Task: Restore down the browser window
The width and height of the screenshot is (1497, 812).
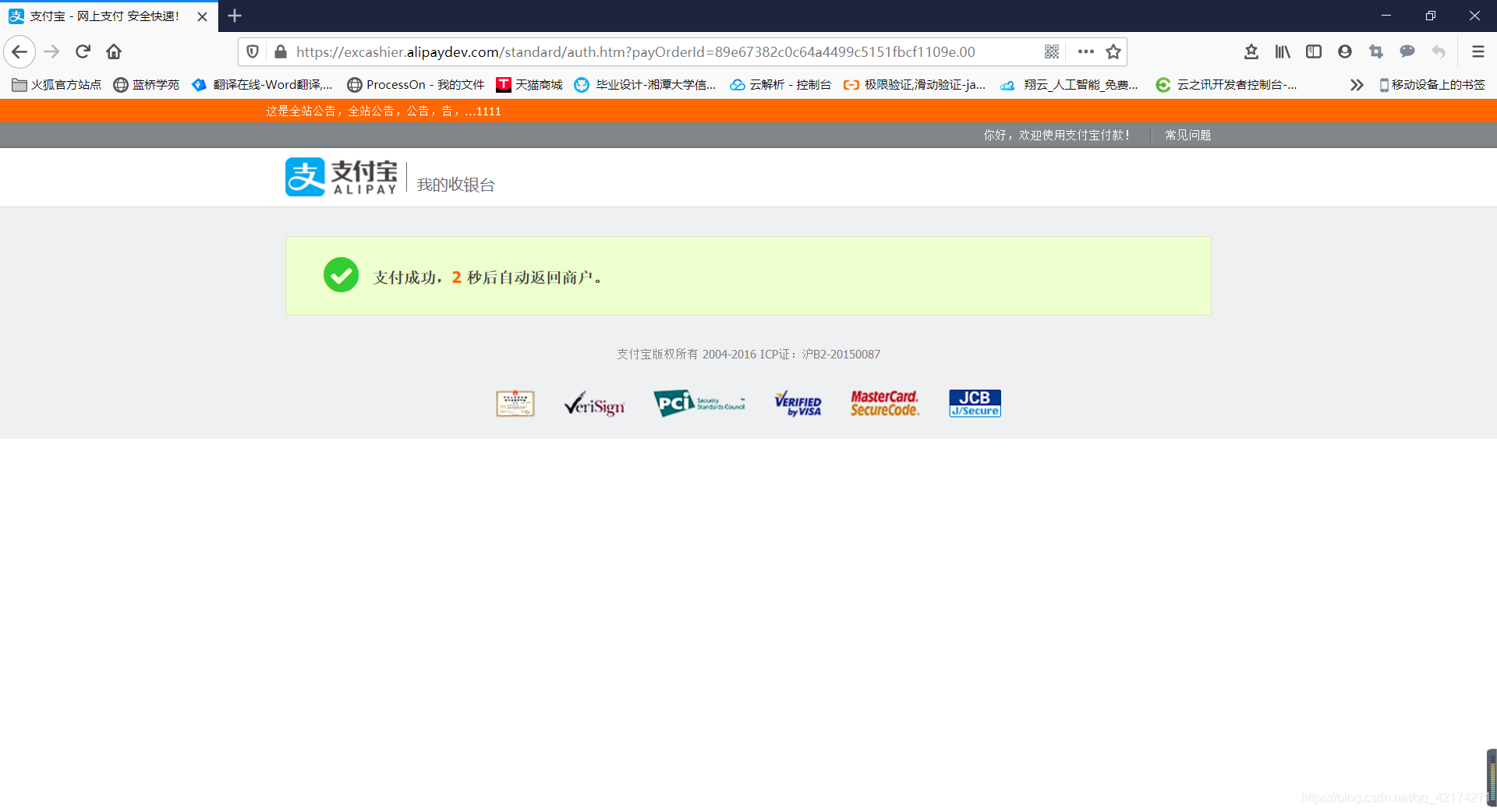Action: click(1431, 16)
